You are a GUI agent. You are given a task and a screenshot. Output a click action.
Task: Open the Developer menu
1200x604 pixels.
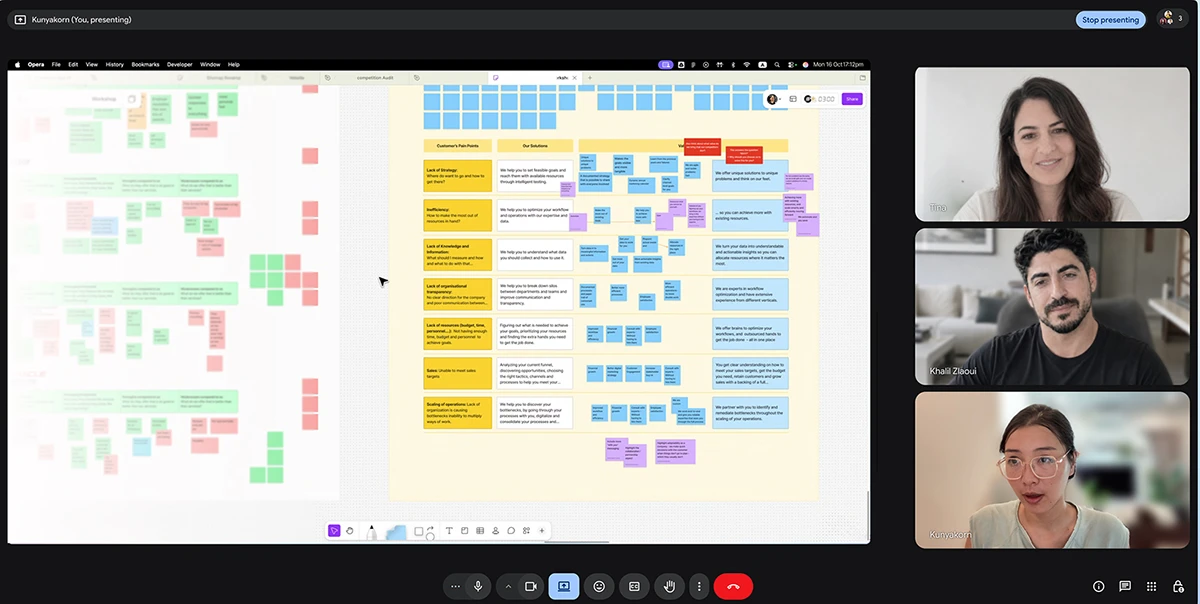180,64
